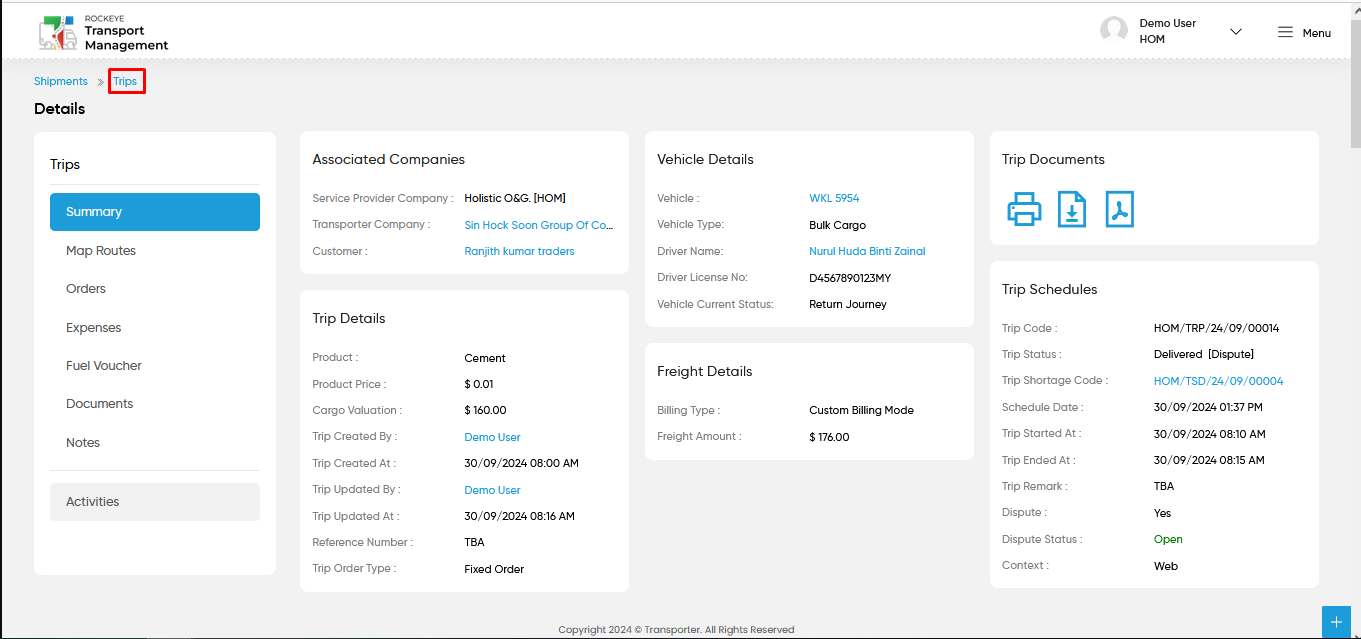The height and width of the screenshot is (639, 1361).
Task: Open the Documents tab
Action: coord(155,404)
